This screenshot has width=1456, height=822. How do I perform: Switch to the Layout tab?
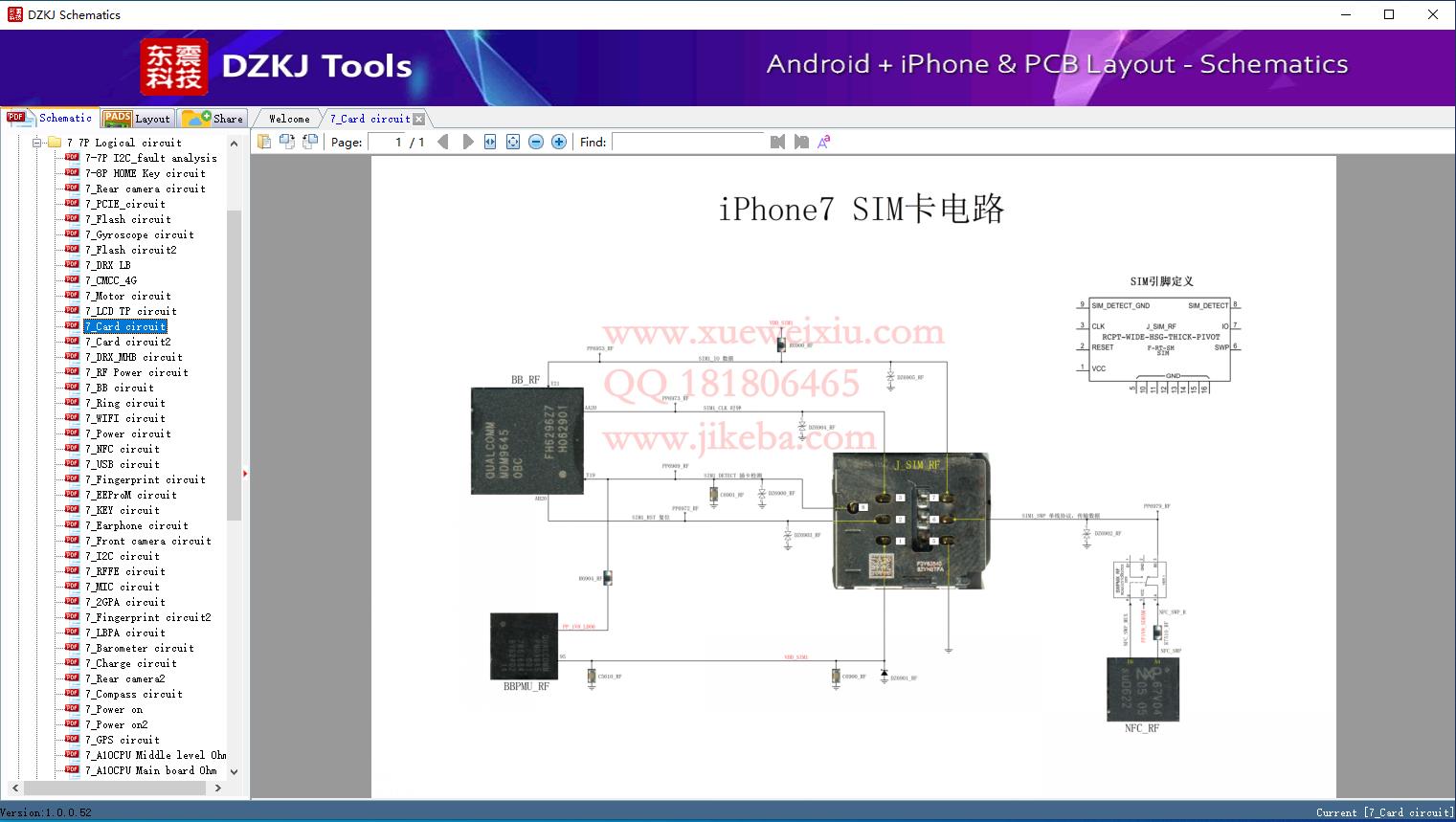(138, 119)
